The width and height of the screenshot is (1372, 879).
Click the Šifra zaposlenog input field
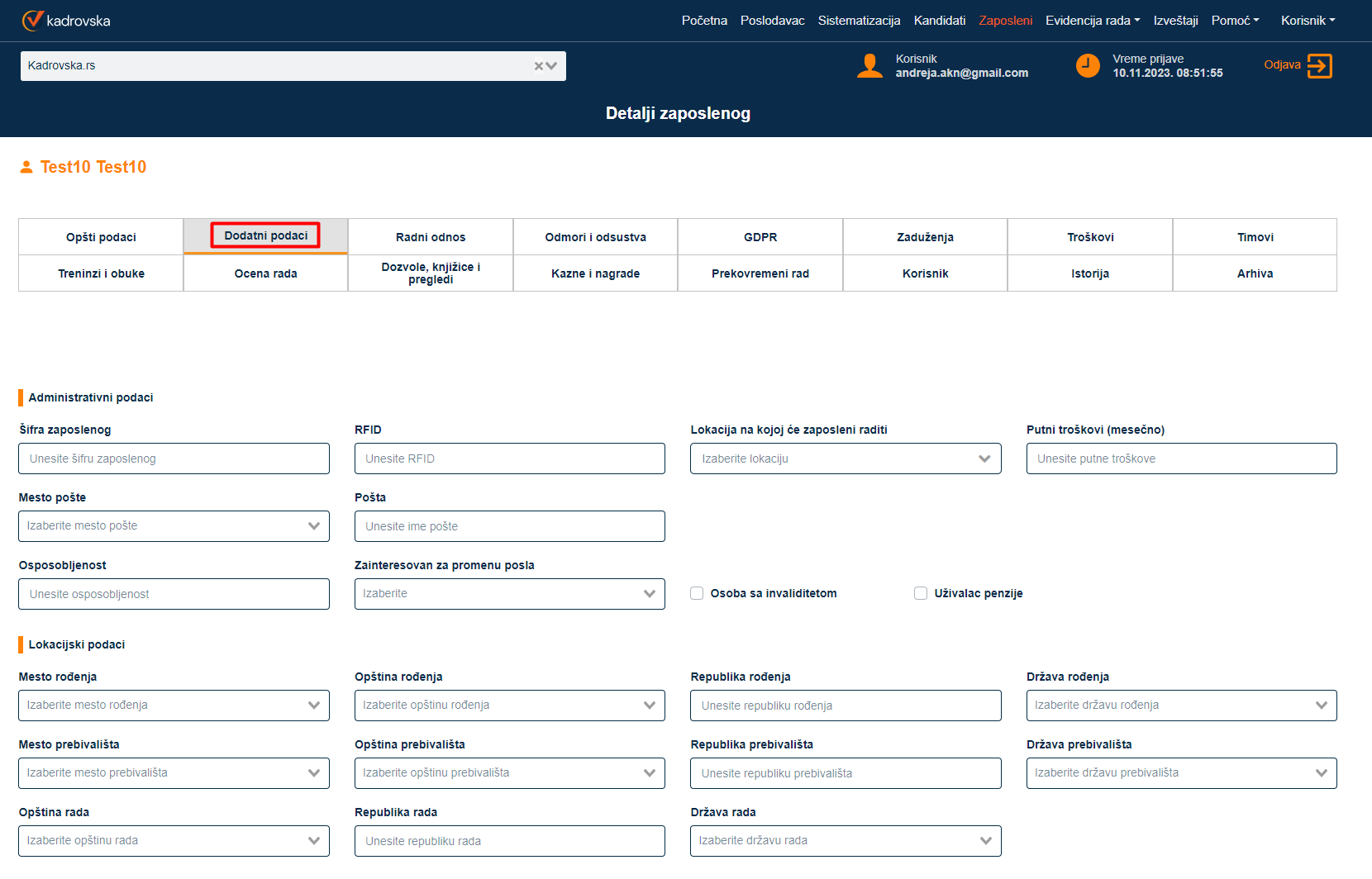174,459
